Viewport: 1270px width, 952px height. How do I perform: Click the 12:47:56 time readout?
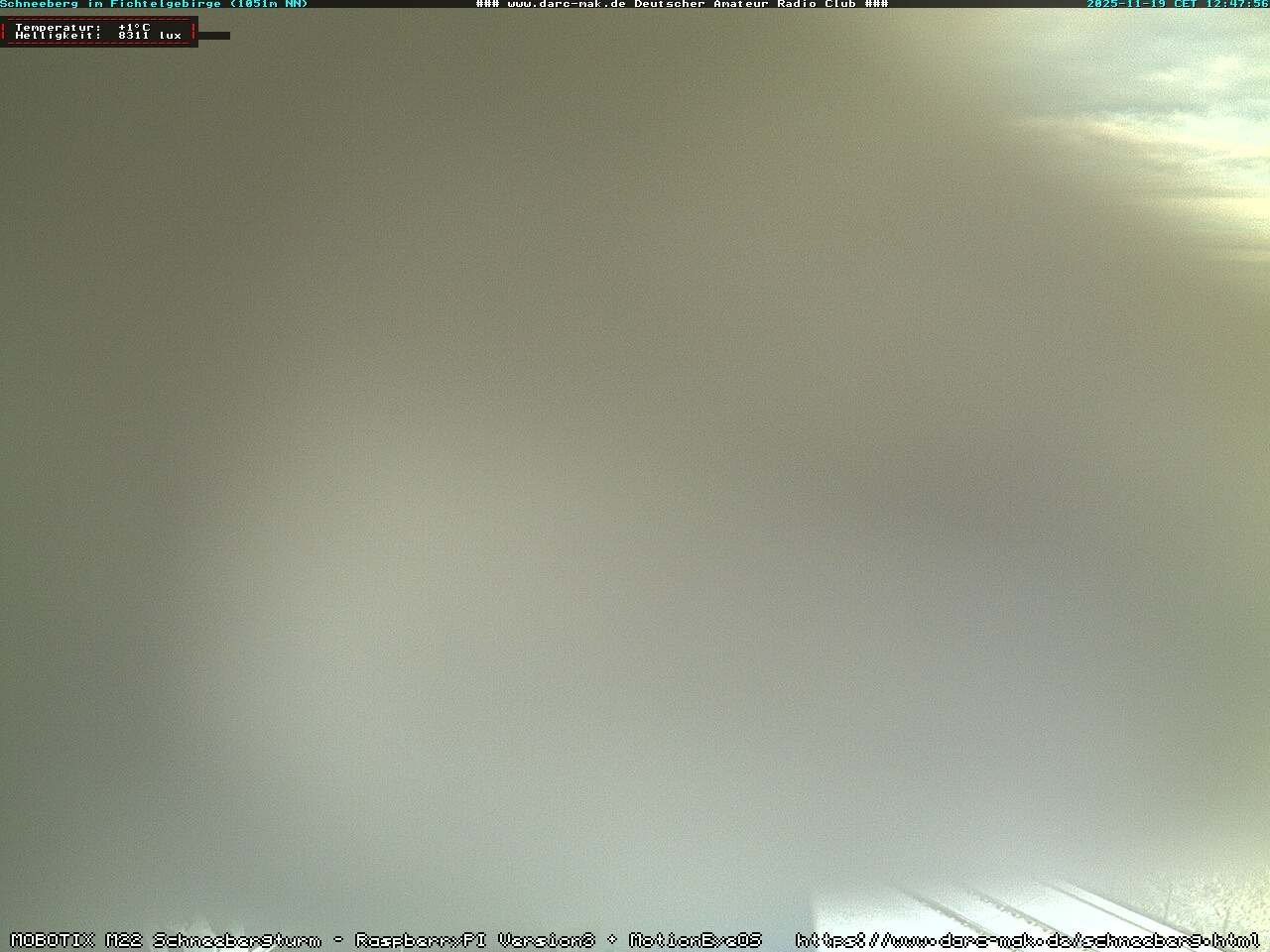click(1237, 4)
